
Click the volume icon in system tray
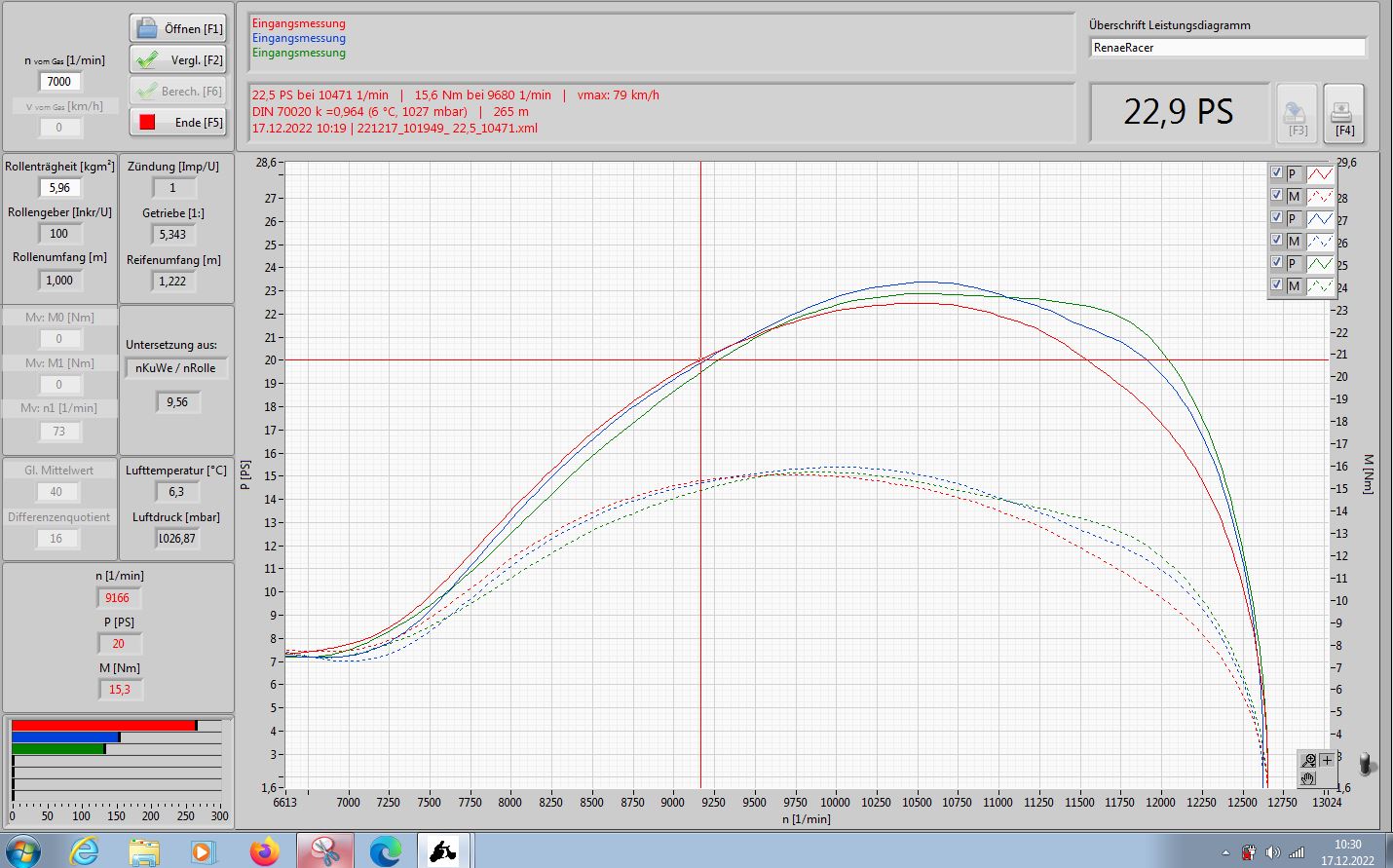click(1272, 852)
